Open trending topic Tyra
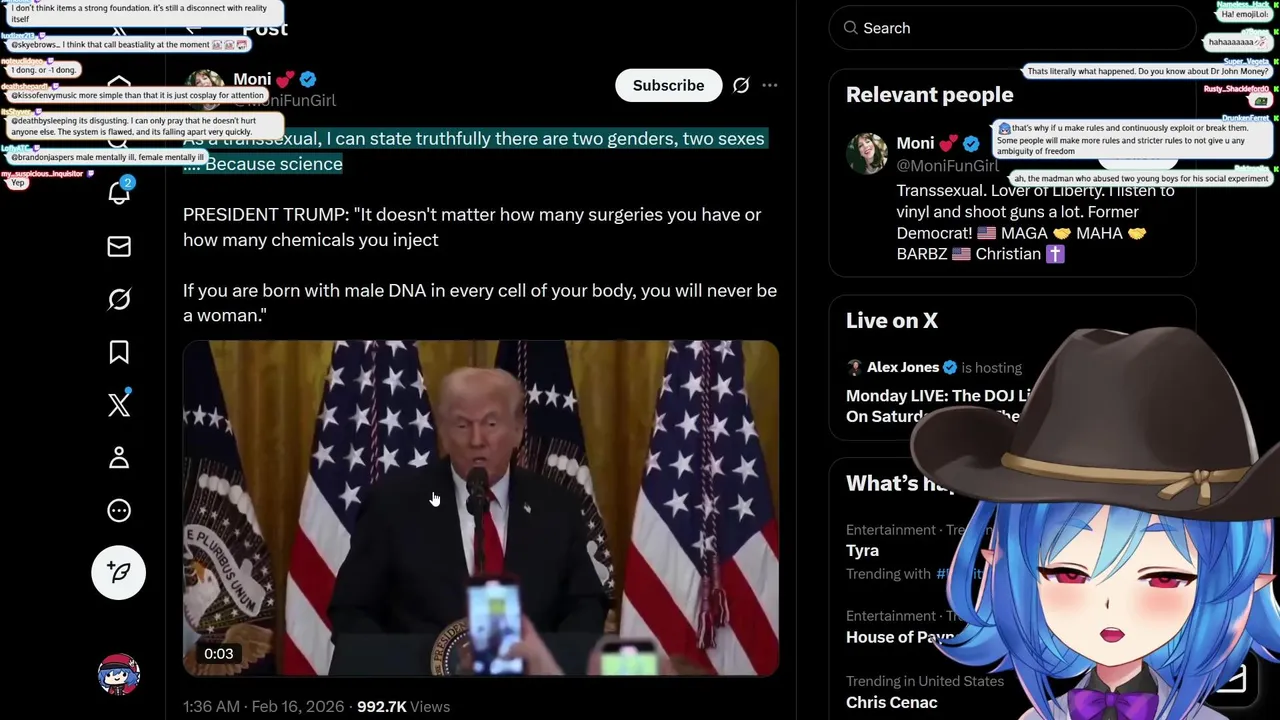 tap(863, 550)
